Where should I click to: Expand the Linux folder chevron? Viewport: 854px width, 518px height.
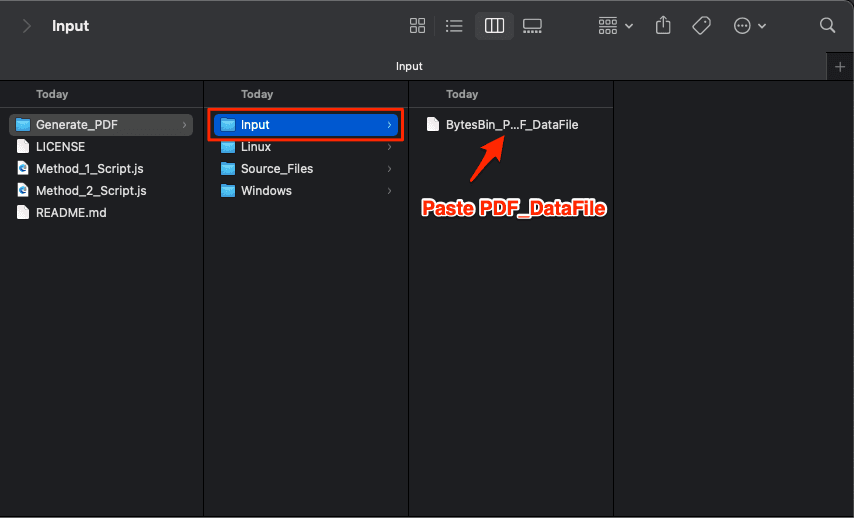click(389, 147)
